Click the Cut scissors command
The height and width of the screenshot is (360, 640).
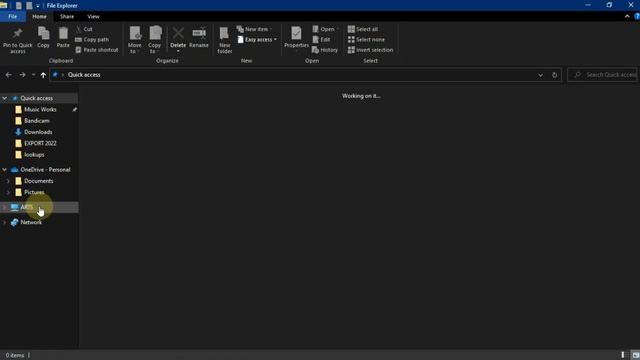coord(84,29)
